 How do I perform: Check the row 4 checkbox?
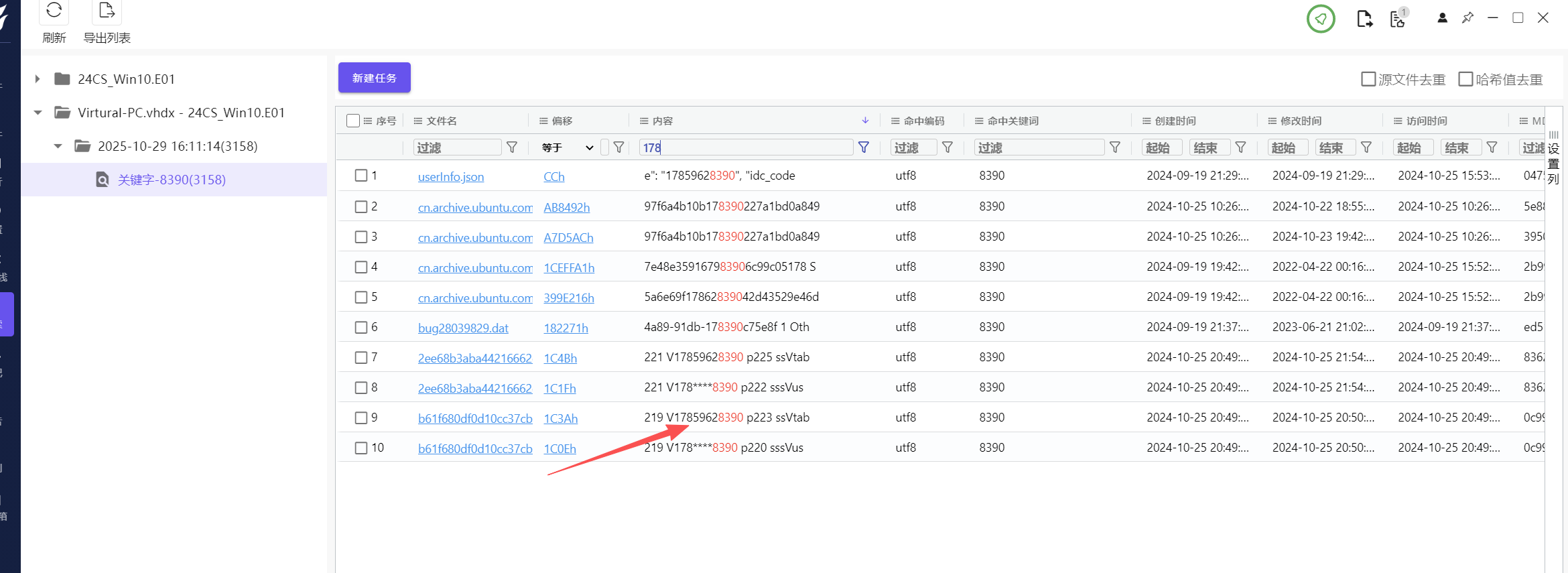tap(361, 267)
